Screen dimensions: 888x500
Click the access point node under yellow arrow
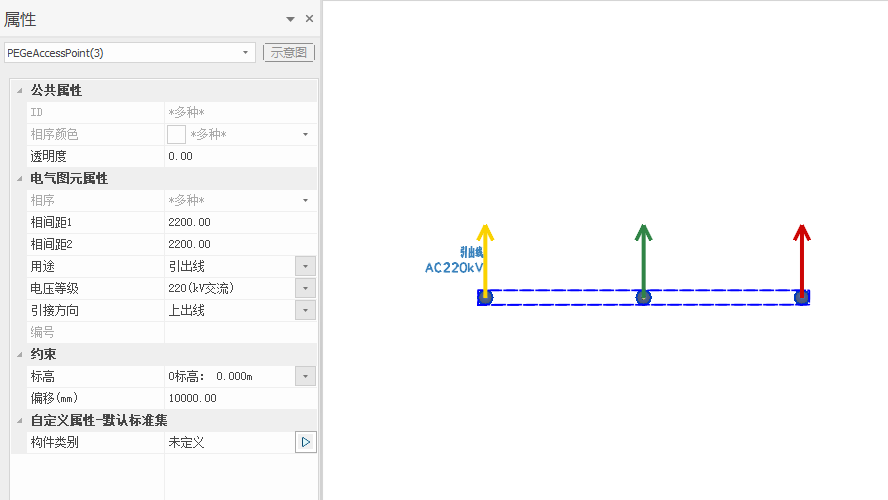(485, 297)
